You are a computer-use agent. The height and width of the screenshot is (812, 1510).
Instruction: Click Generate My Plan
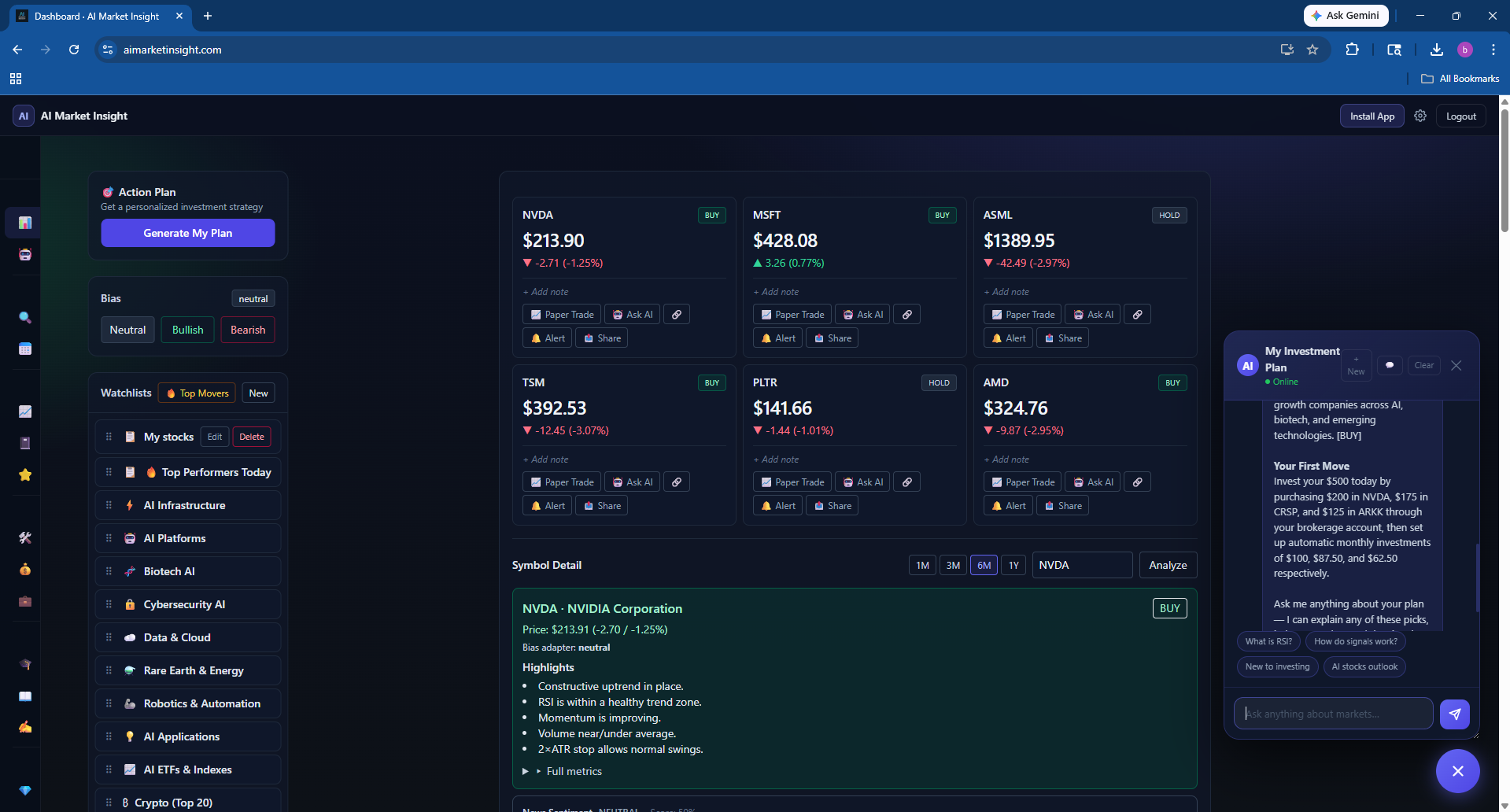[187, 233]
